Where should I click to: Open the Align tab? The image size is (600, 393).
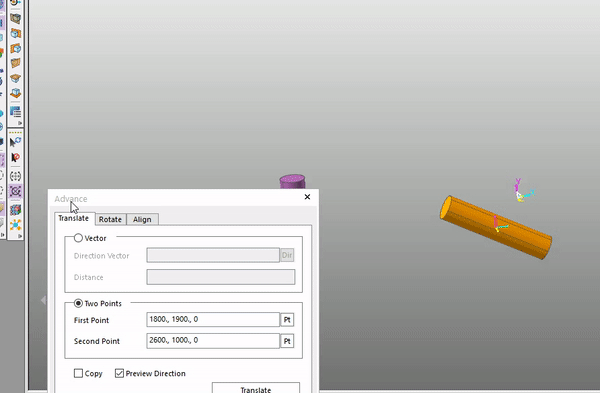(142, 219)
